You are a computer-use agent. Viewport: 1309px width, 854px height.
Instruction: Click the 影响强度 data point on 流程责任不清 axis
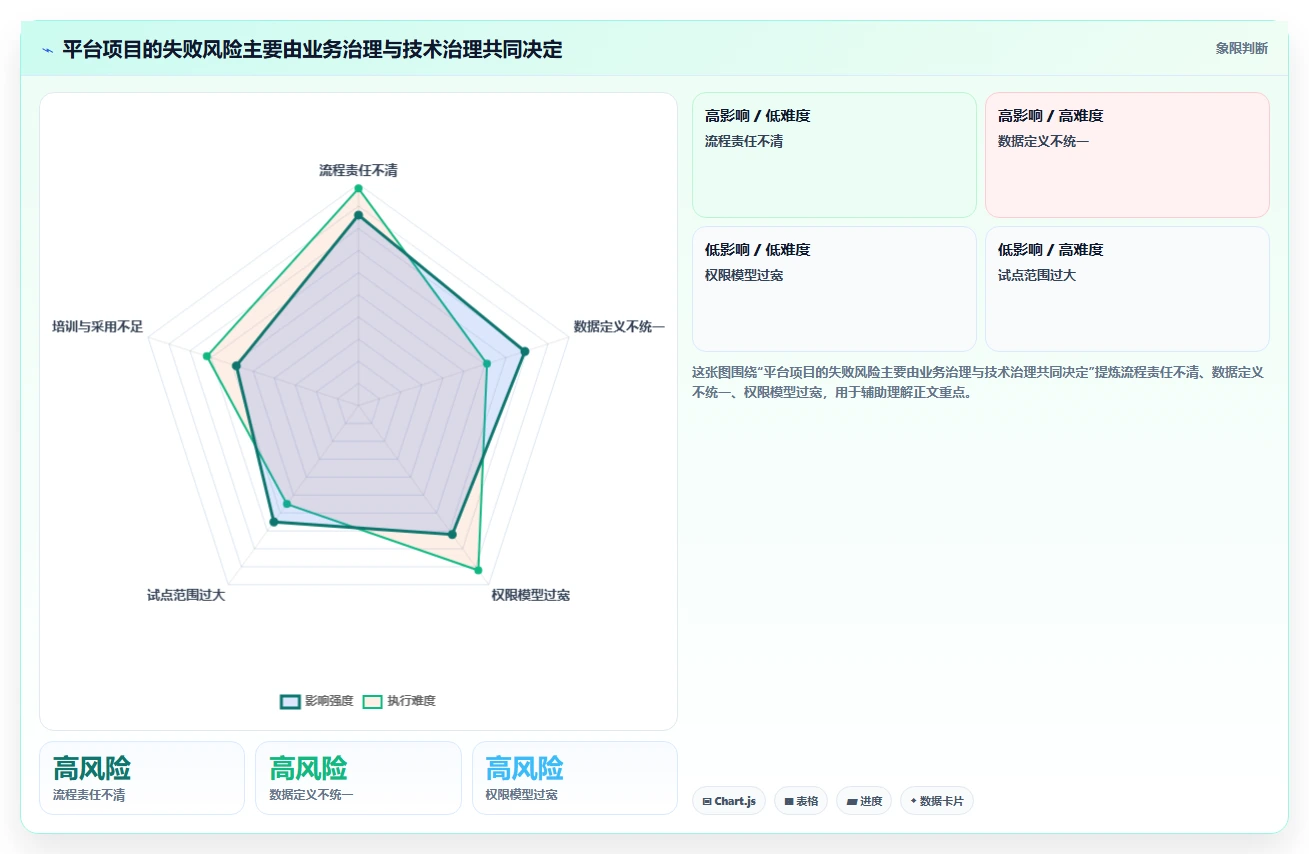click(358, 215)
